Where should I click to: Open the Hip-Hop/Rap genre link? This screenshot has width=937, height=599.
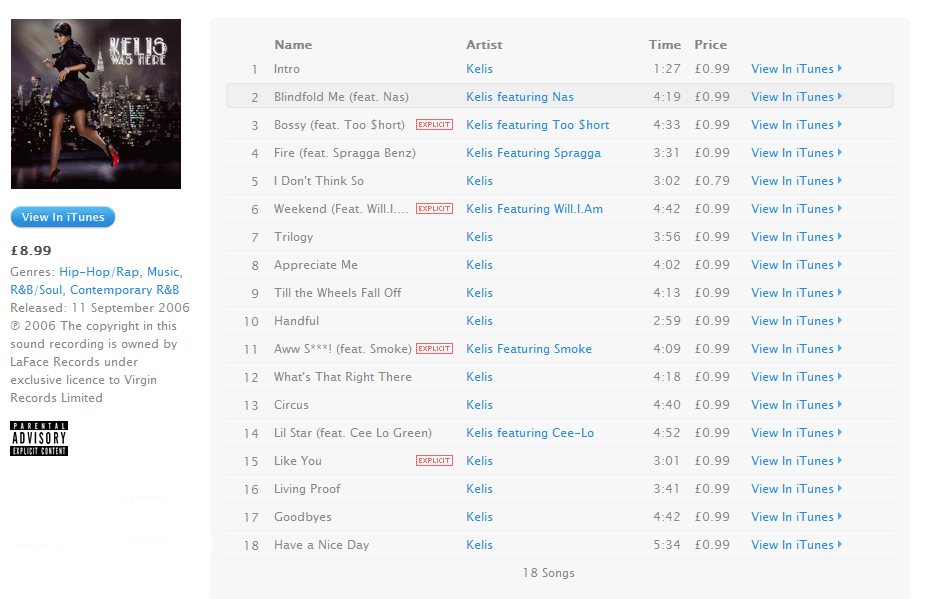tap(99, 272)
